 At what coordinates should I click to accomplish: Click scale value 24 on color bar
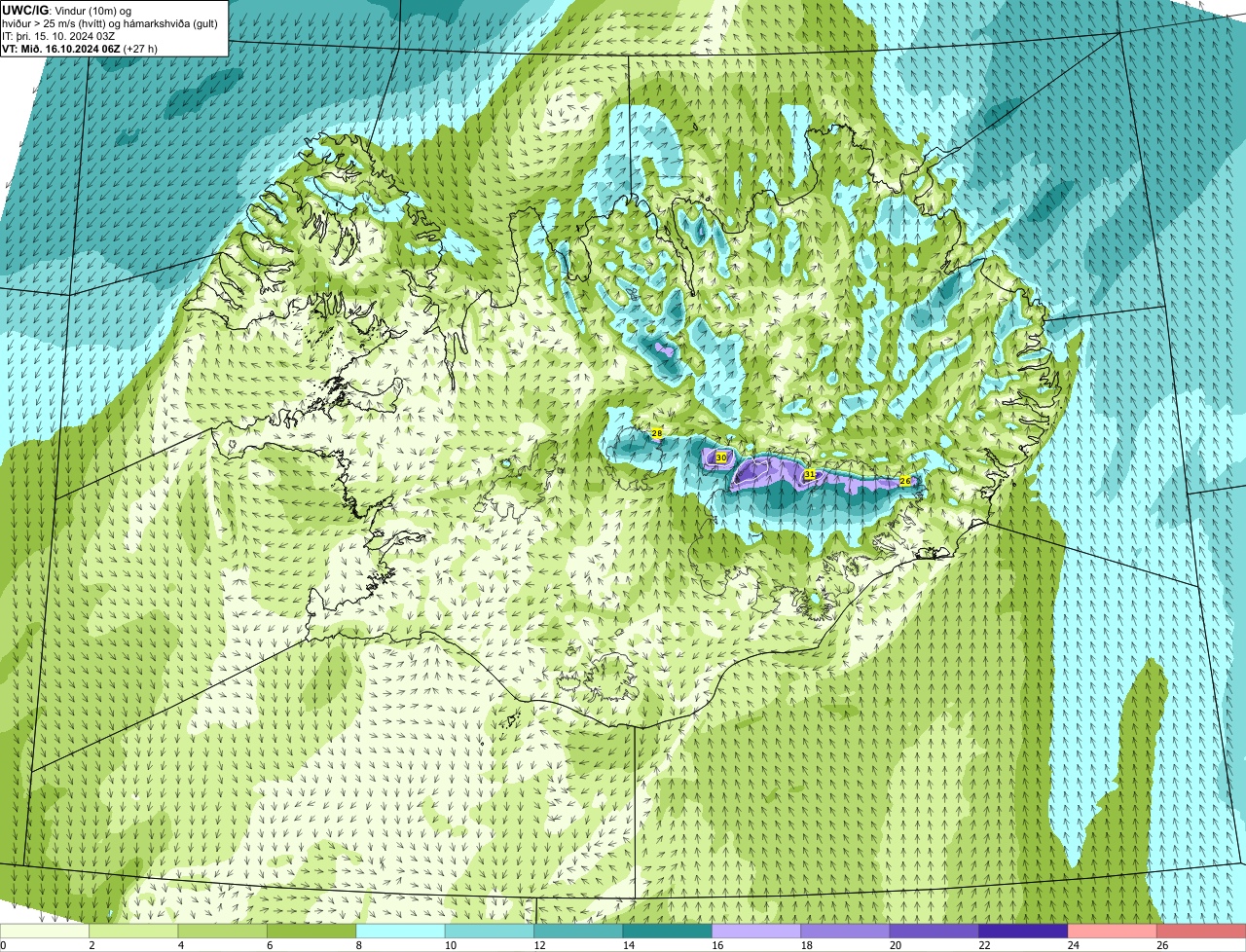1074,945
